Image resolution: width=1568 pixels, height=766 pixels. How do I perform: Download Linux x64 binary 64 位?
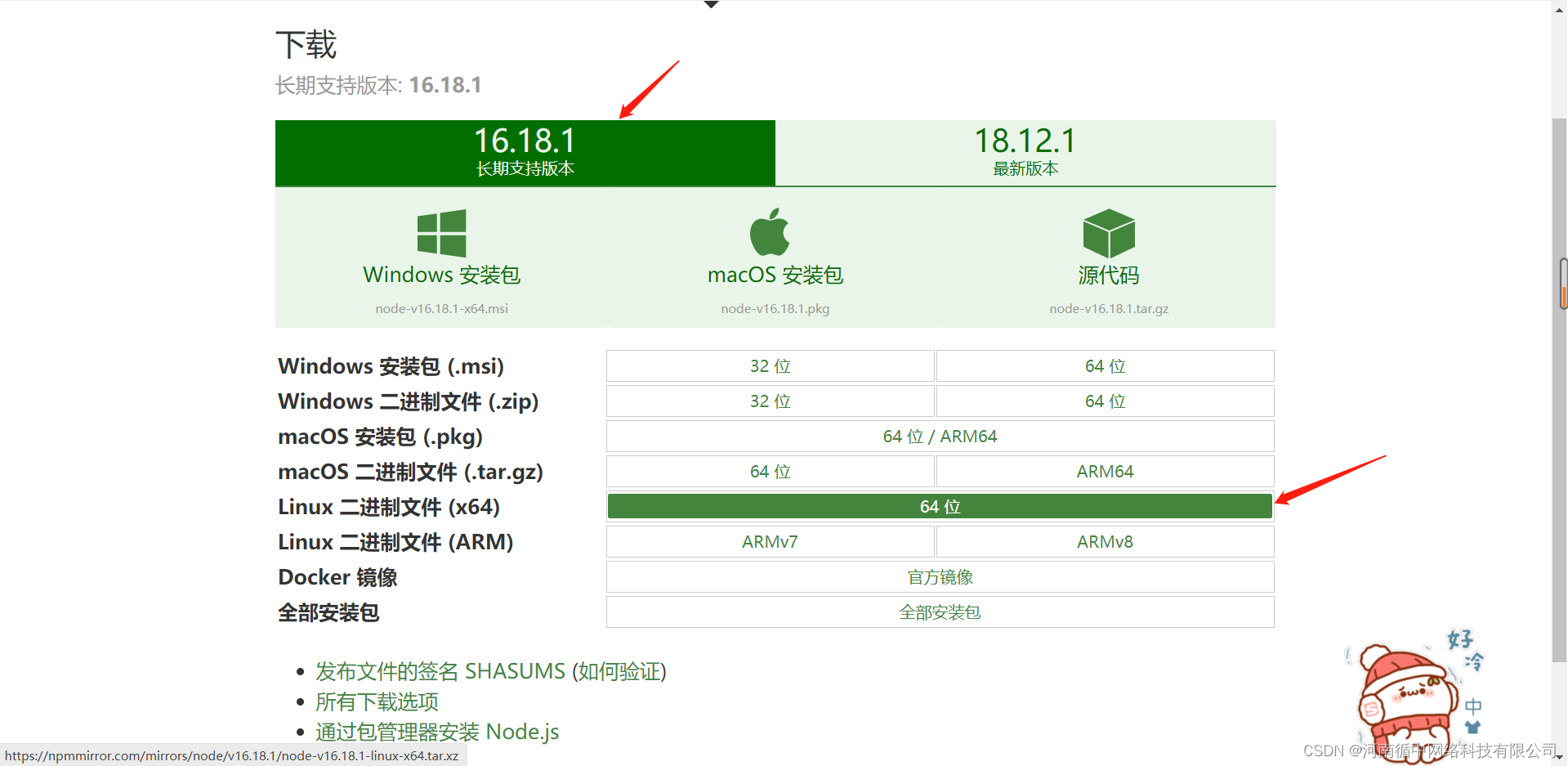[940, 507]
